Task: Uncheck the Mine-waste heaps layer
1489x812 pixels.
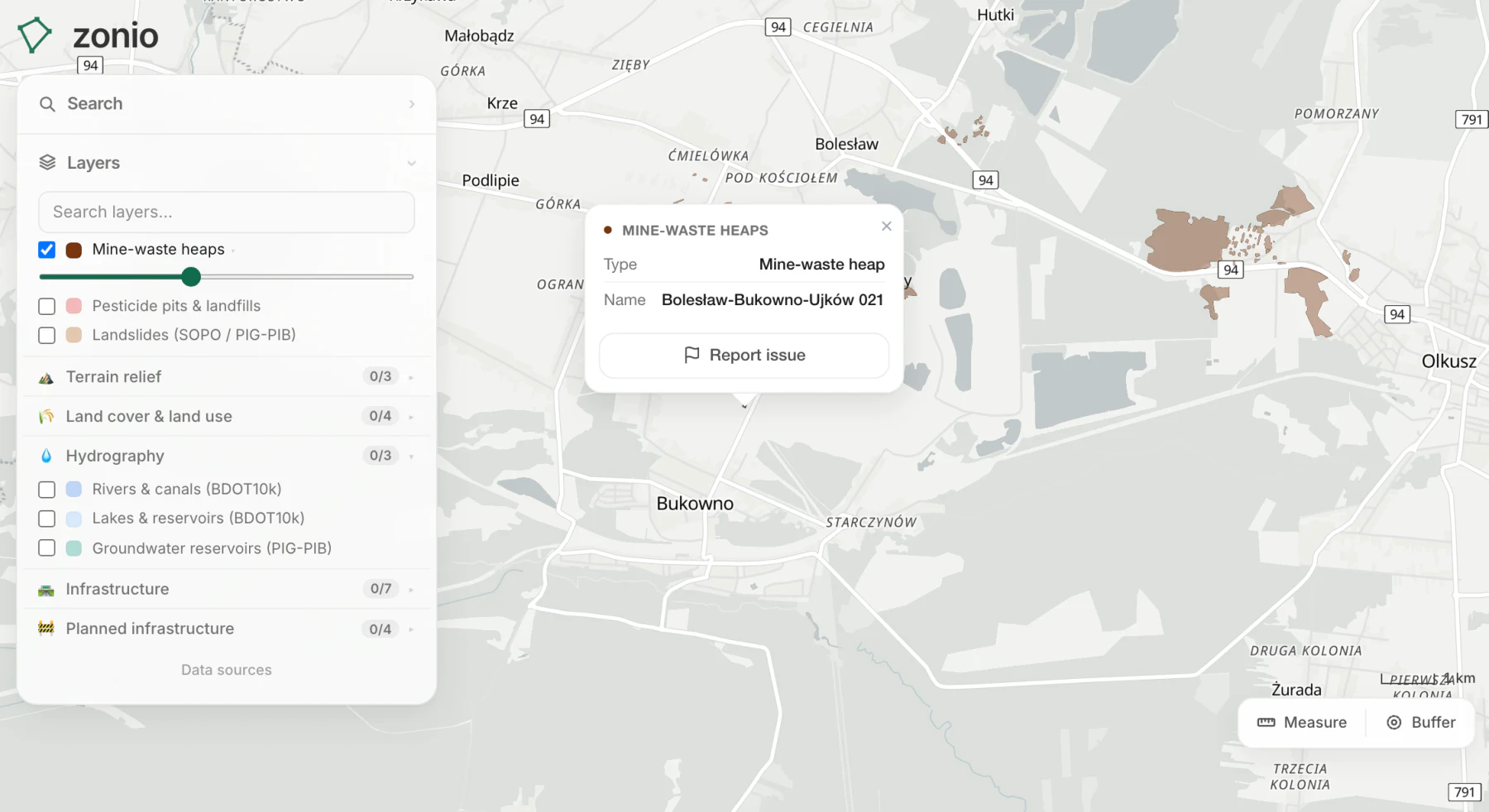Action: click(x=47, y=250)
